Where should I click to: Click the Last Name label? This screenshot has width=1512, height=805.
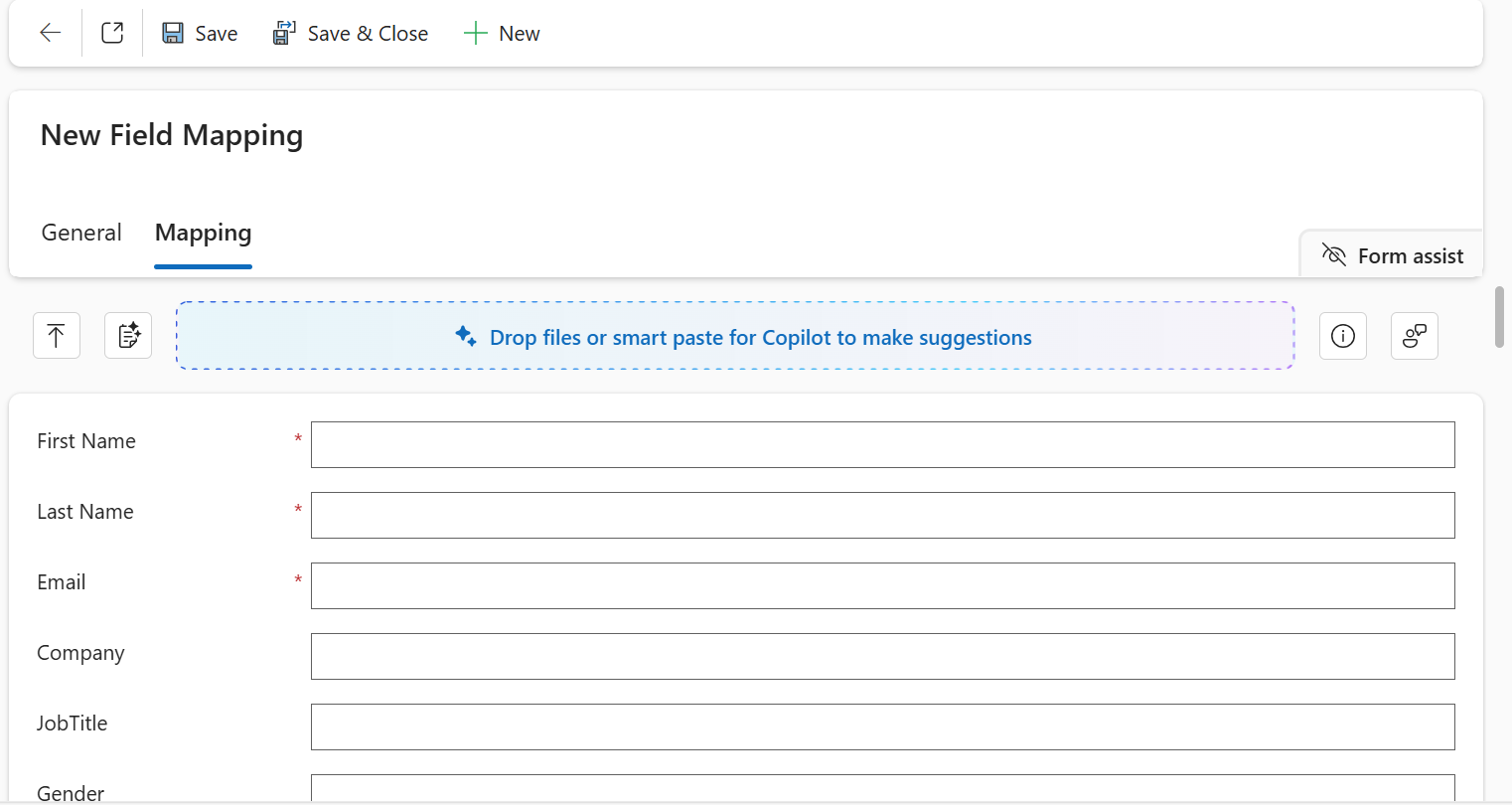coord(85,512)
